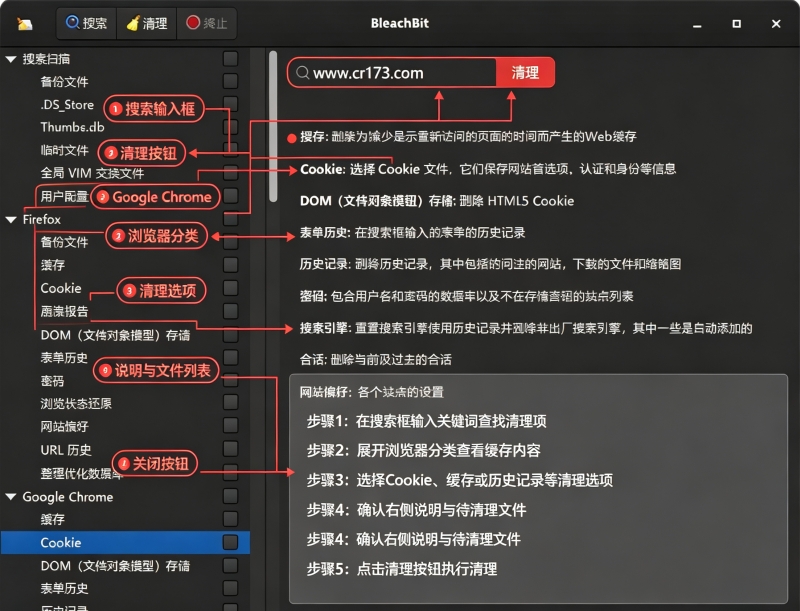
Task: Click the magnifier icon inside www.cr173.com field
Action: [x=302, y=73]
